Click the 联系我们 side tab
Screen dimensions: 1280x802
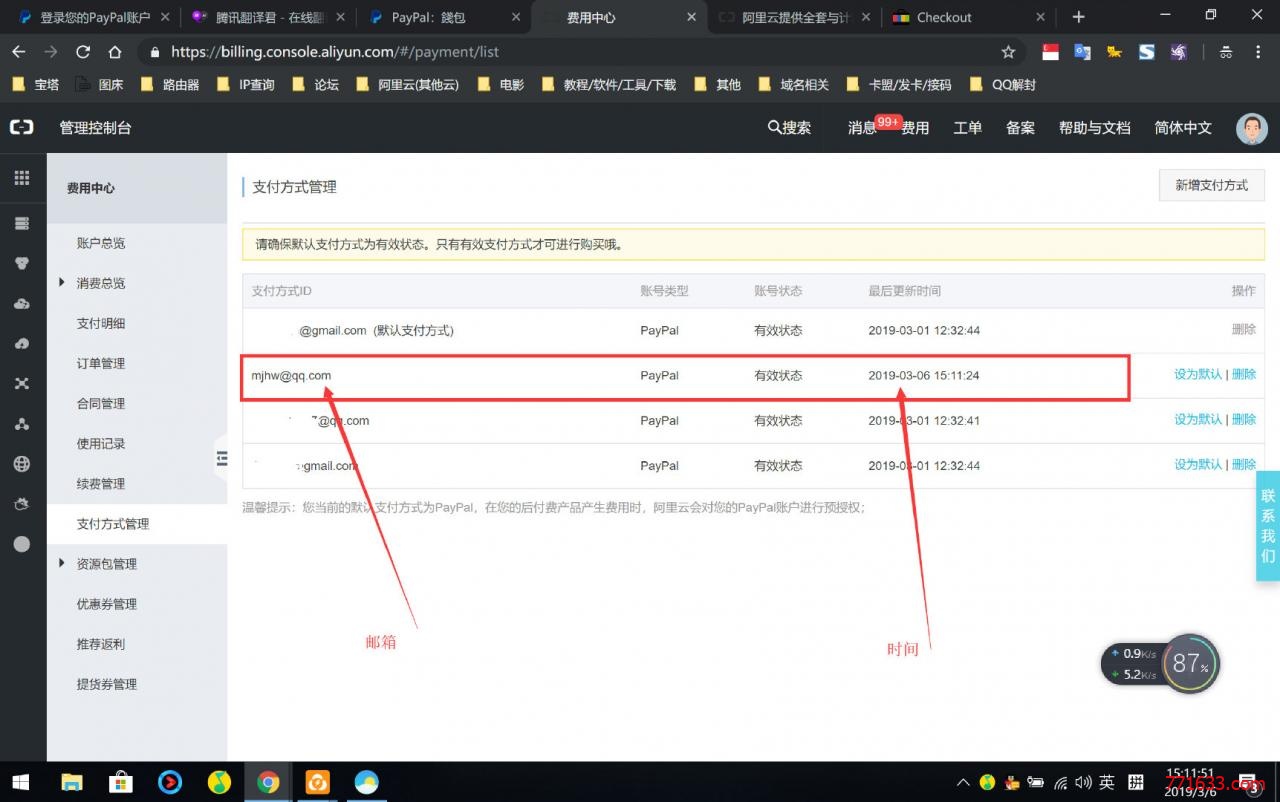point(1268,526)
